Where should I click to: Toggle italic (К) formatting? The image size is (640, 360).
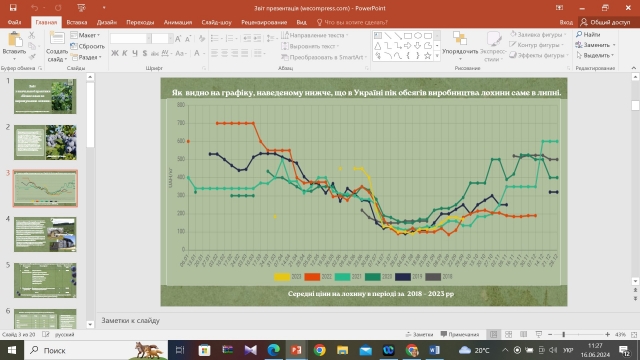point(124,53)
